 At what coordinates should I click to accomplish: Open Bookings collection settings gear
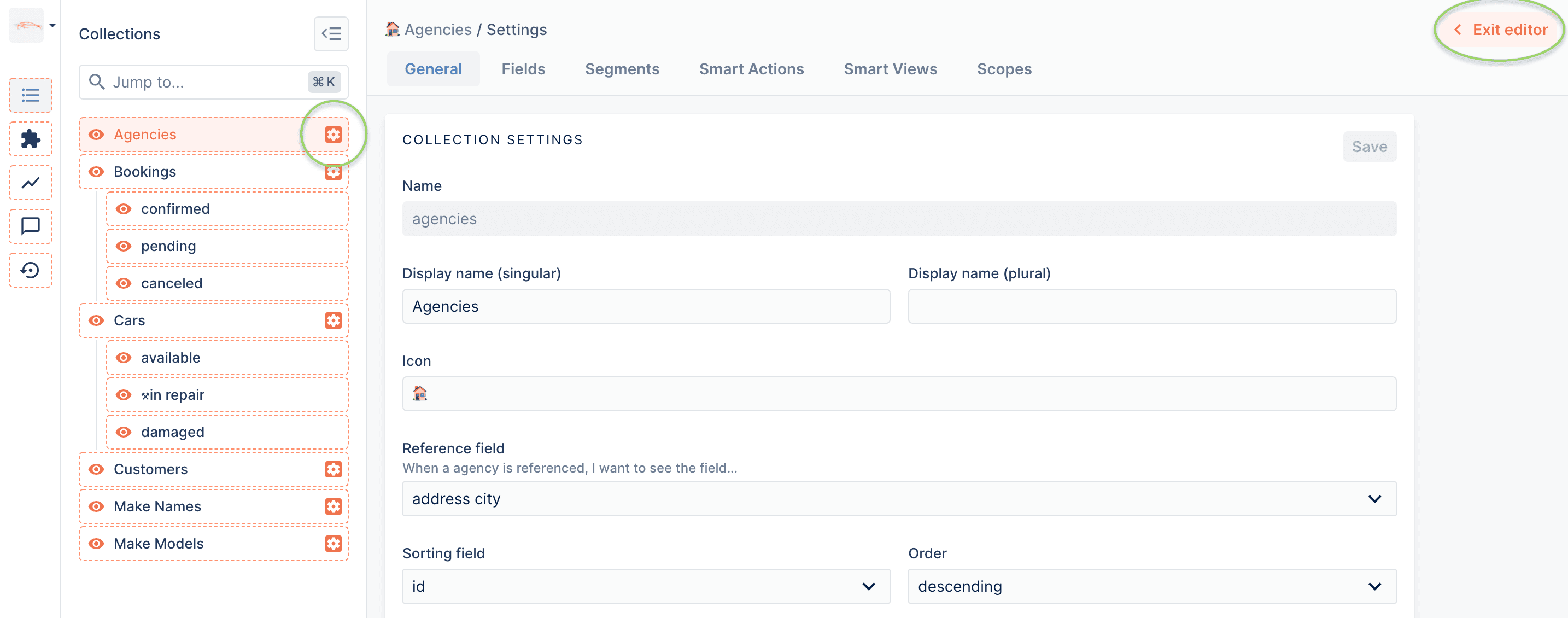[x=333, y=172]
